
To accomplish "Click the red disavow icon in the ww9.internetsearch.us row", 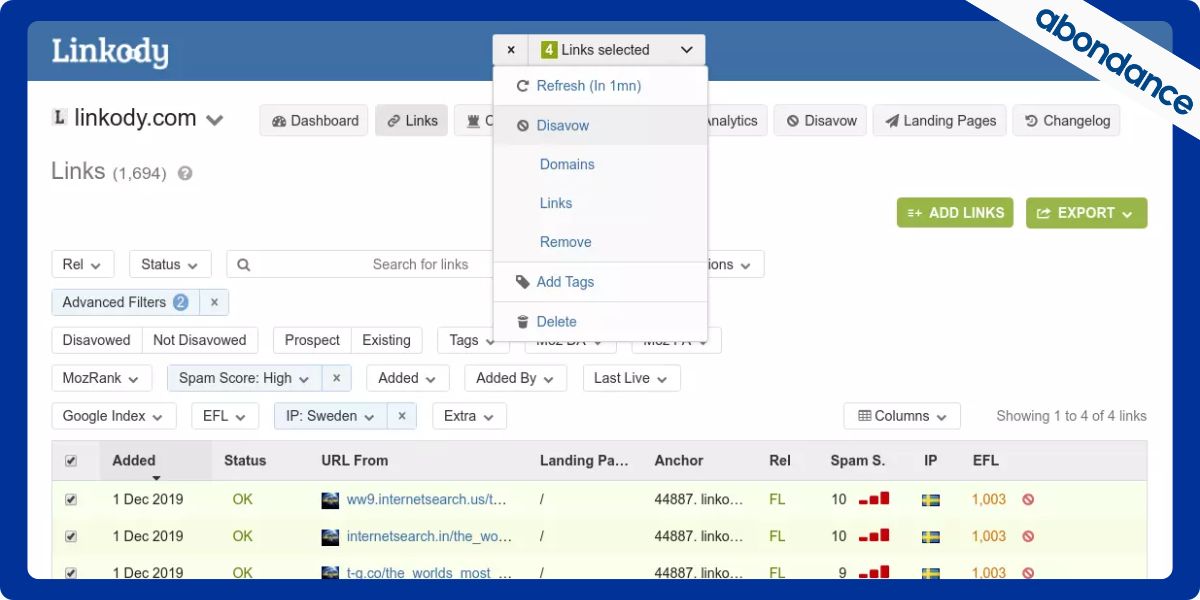I will pyautogui.click(x=1028, y=499).
